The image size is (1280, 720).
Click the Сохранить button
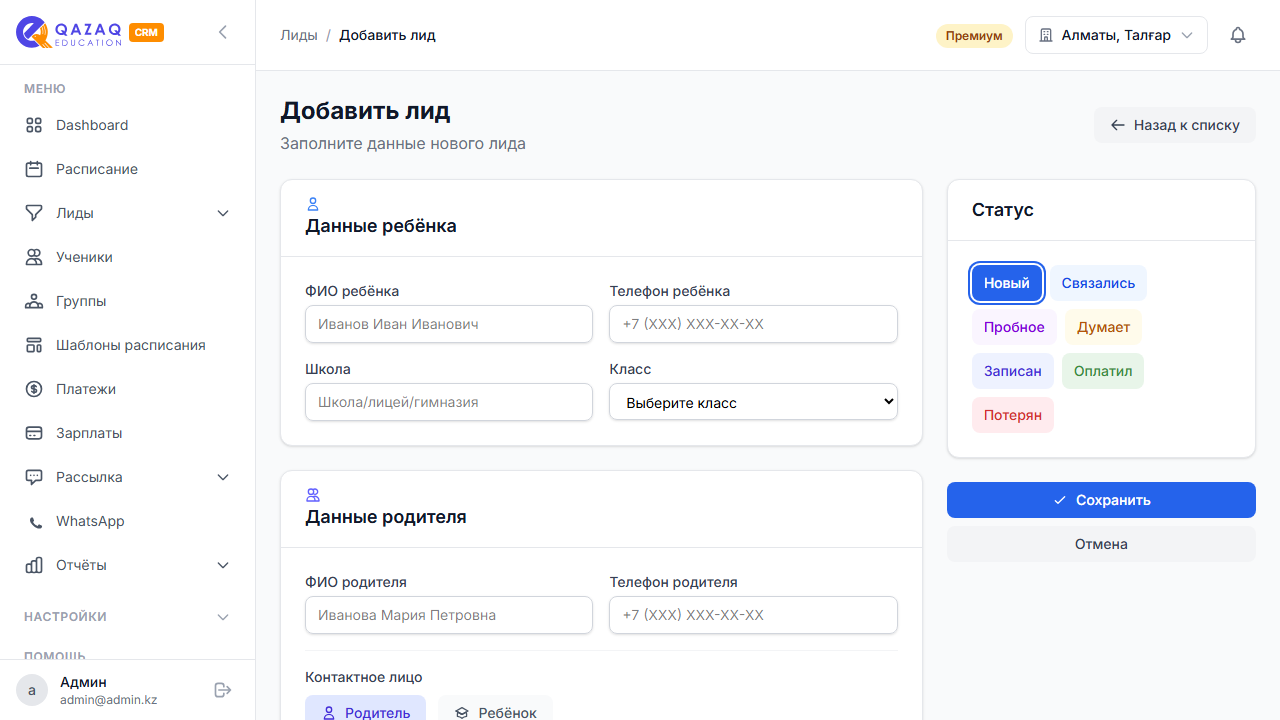[x=1101, y=500]
